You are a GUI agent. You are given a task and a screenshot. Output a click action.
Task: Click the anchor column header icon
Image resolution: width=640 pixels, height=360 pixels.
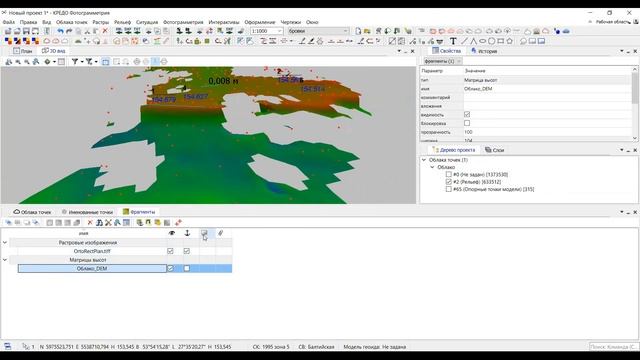(187, 233)
